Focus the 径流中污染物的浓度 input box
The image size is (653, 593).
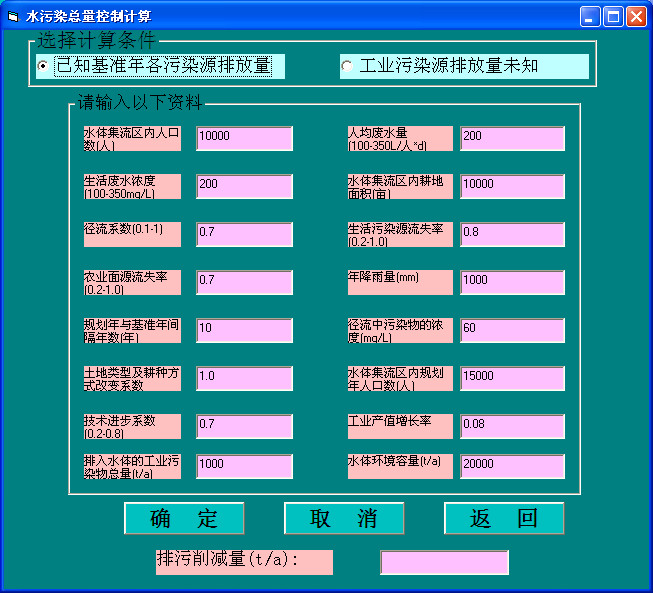pos(512,330)
